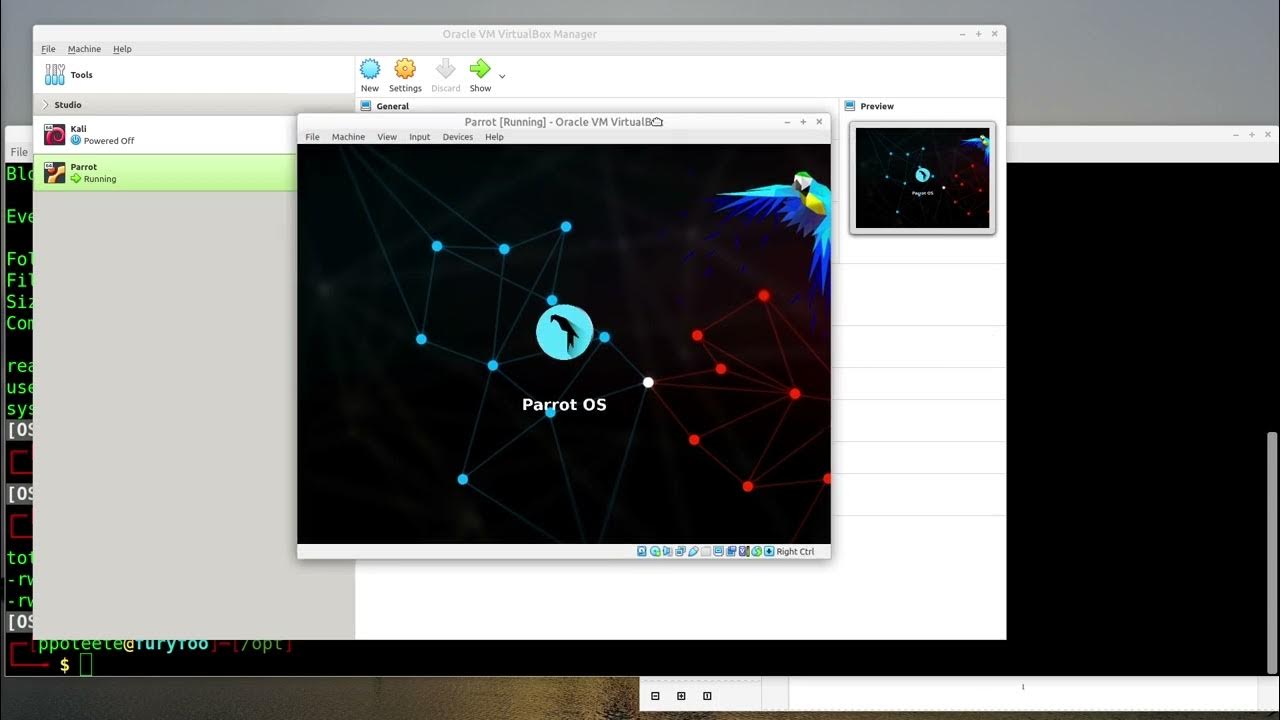The image size is (1280, 720).
Task: Expand the Studio group
Action: tap(45, 104)
